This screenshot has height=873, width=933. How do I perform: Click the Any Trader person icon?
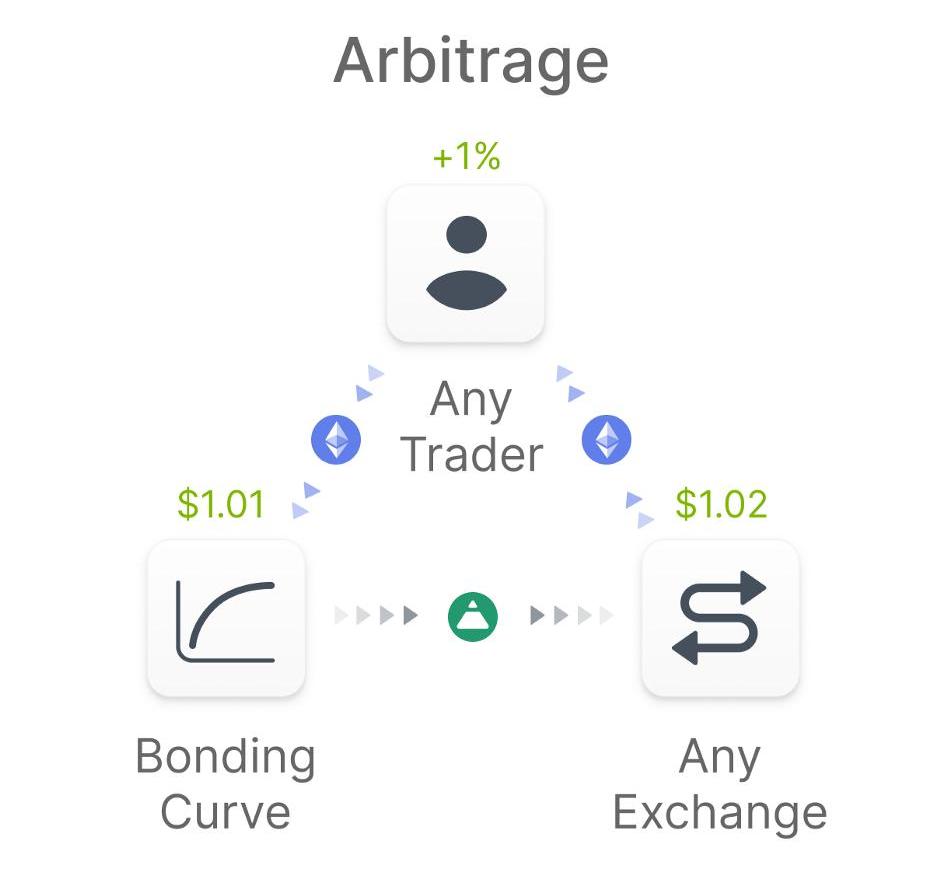coord(466,263)
